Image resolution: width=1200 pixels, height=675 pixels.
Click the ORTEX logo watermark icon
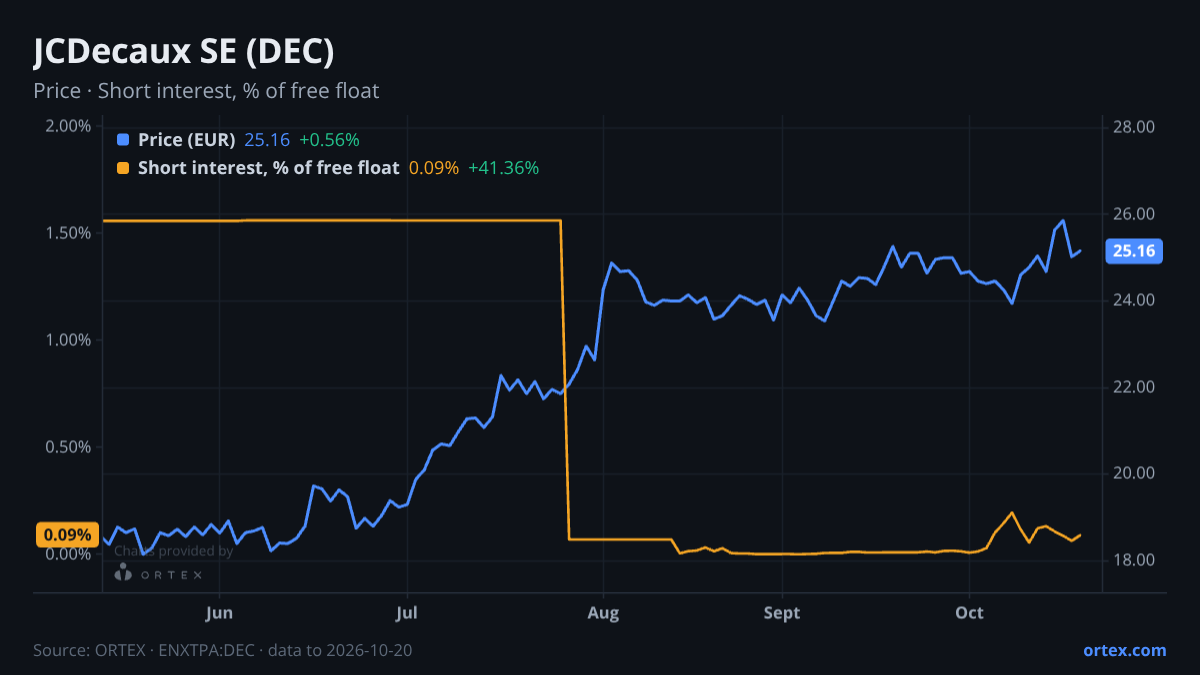[x=123, y=573]
